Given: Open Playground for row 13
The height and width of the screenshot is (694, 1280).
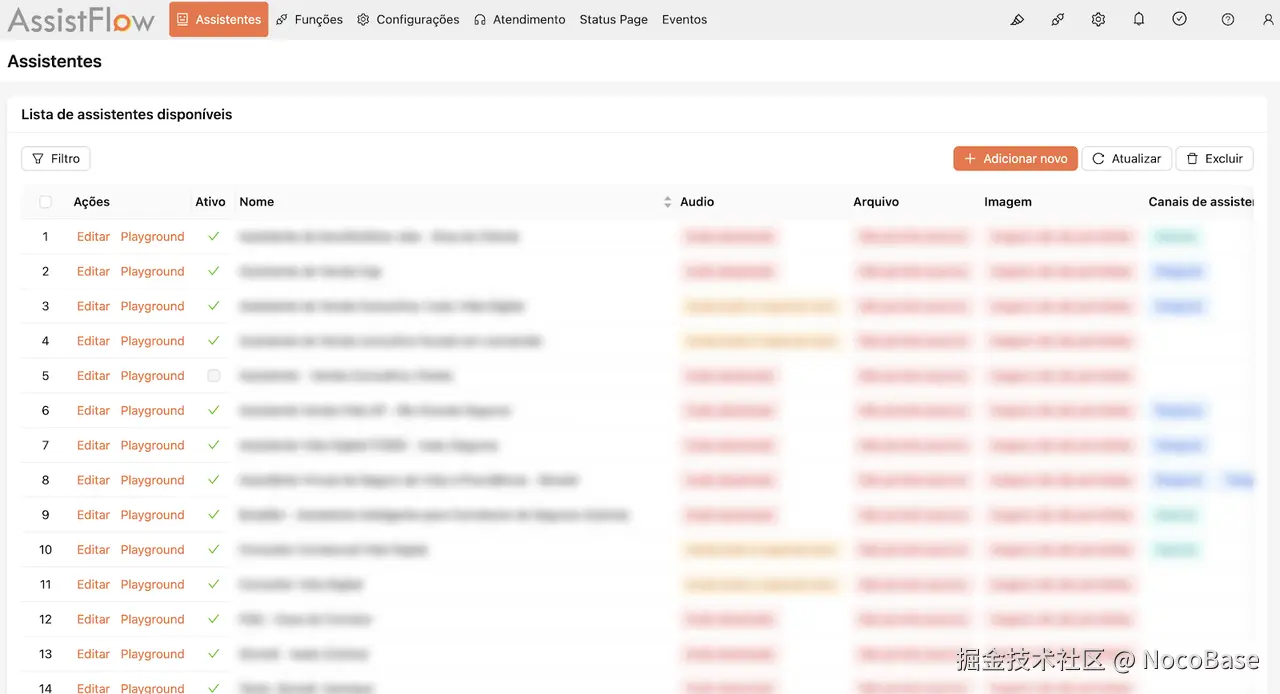Looking at the screenshot, I should click(x=152, y=654).
